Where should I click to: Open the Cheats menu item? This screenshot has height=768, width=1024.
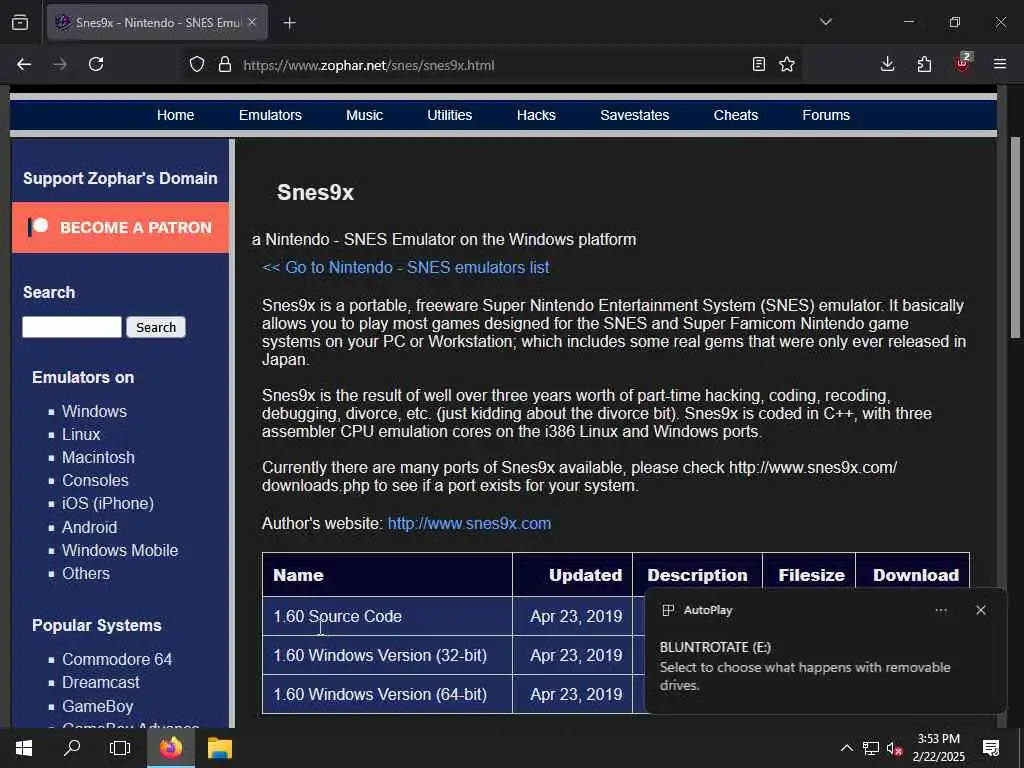coord(735,115)
